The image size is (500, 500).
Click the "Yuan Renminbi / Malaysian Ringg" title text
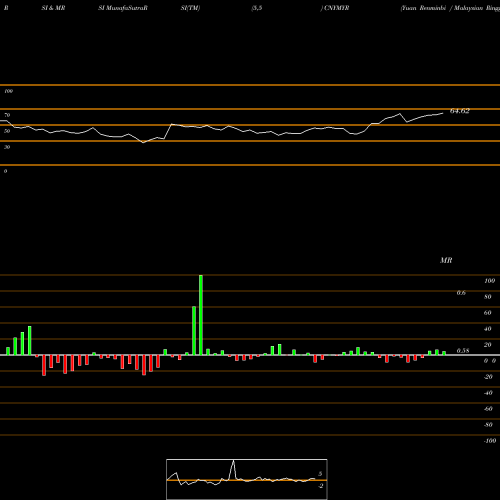coord(450,8)
